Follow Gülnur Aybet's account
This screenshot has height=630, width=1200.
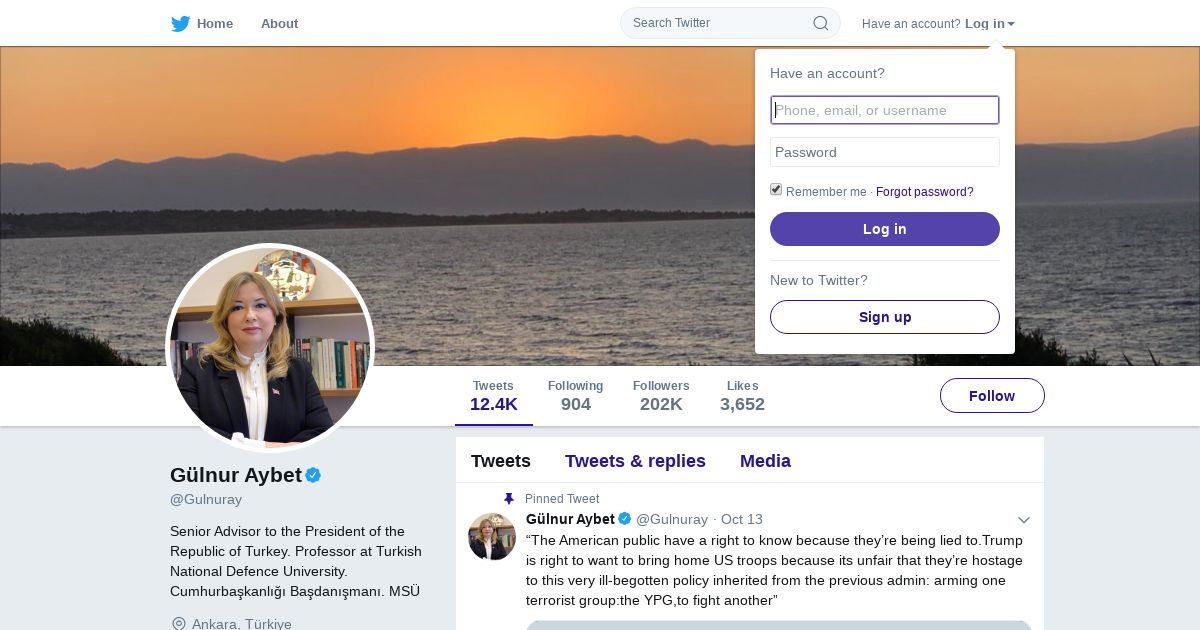pyautogui.click(x=991, y=396)
